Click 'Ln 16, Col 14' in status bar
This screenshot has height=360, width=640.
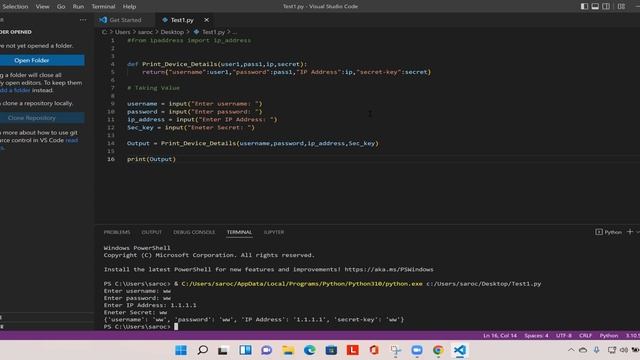coord(500,336)
